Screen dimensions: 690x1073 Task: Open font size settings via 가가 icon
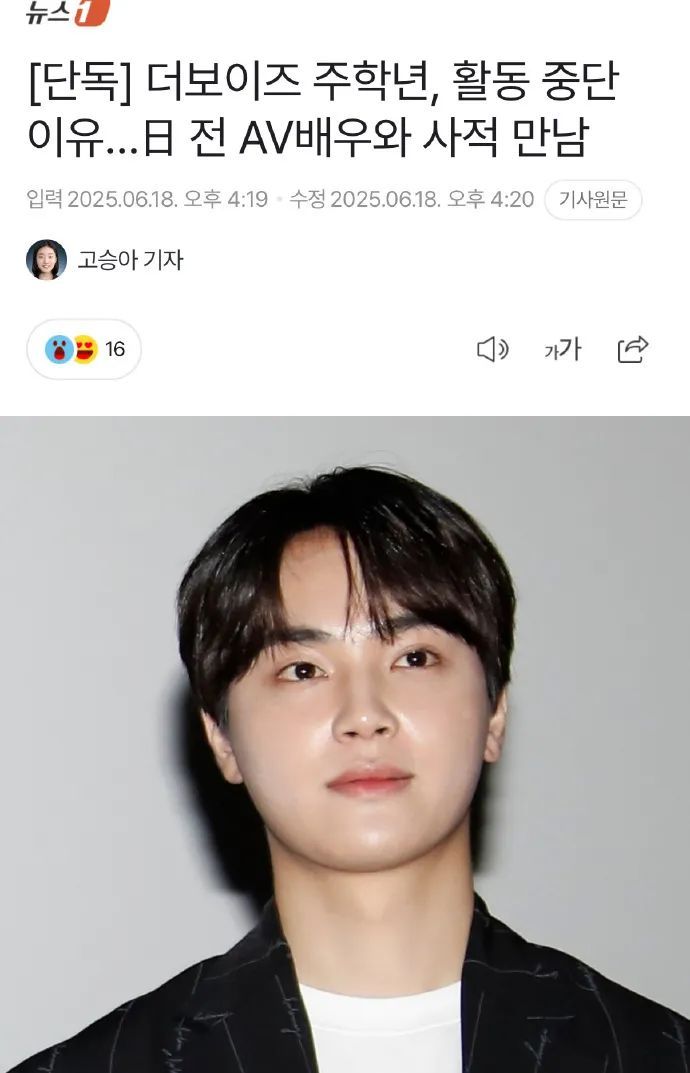click(x=563, y=350)
